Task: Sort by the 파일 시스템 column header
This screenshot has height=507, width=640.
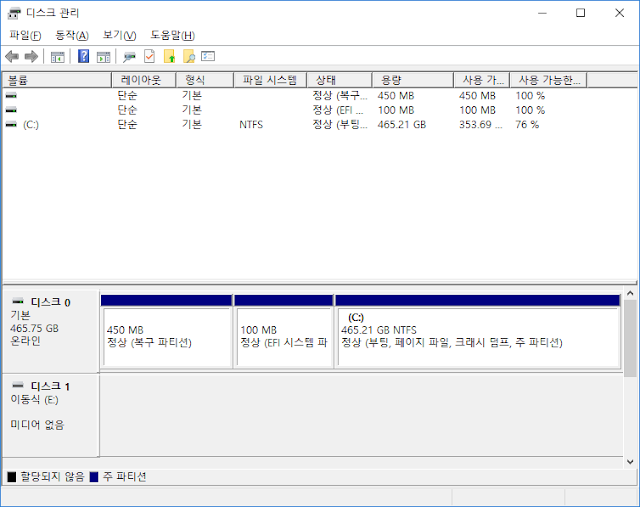Action: pos(270,80)
